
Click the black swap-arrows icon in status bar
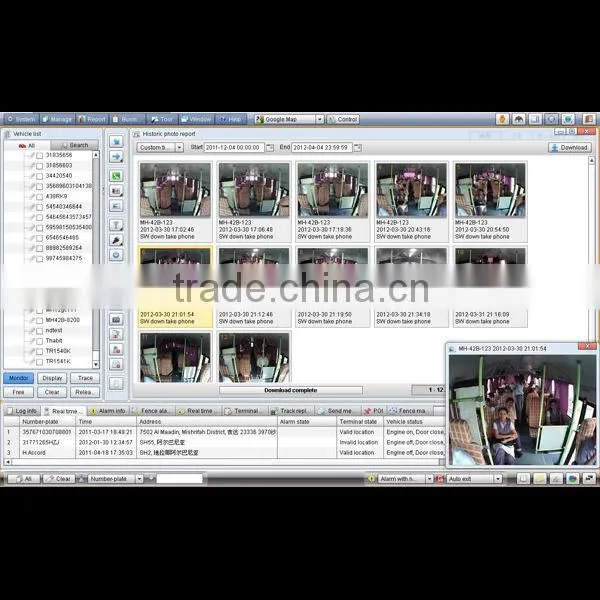[x=589, y=479]
